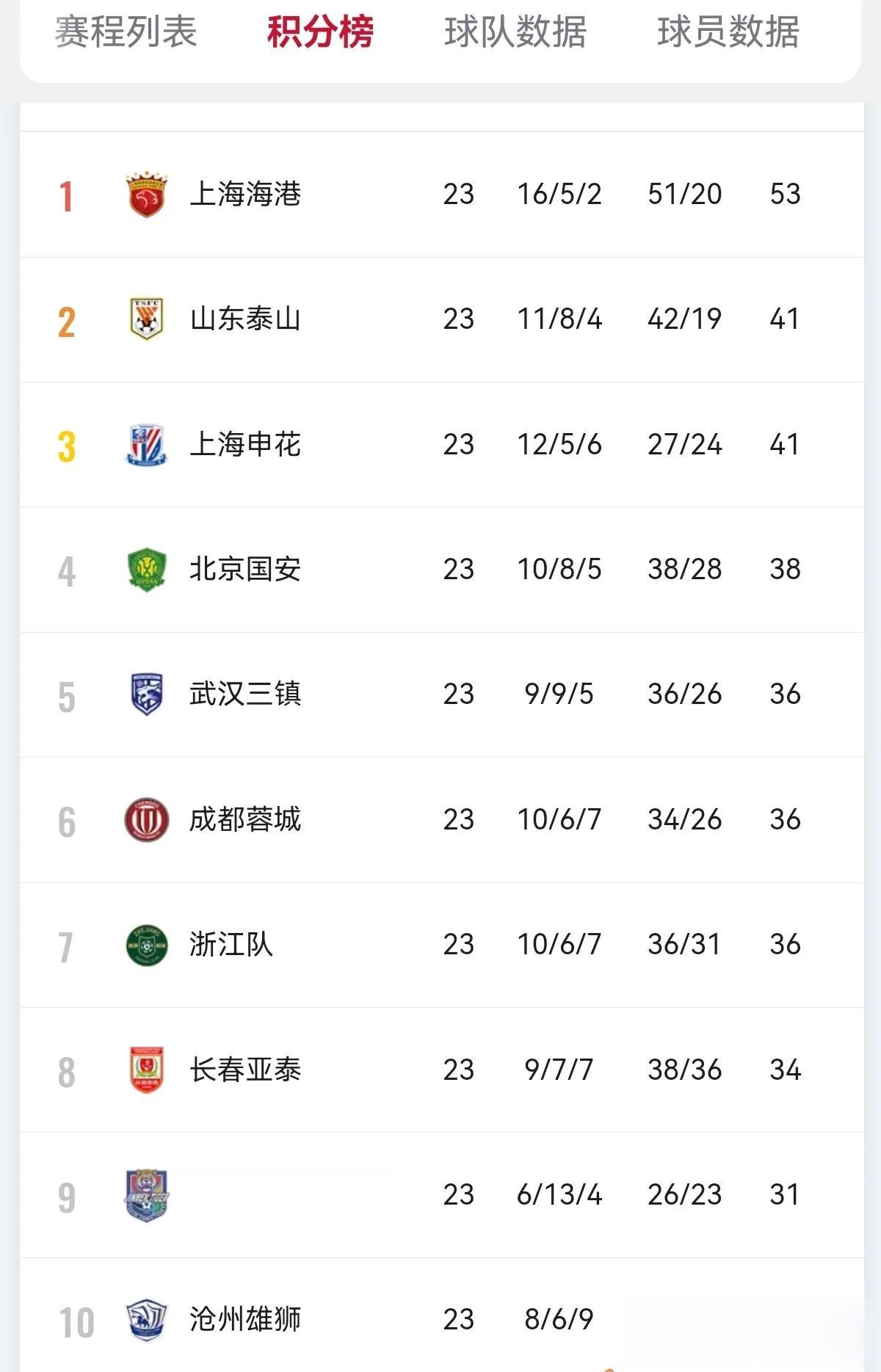881x1372 pixels.
Task: Open the 赛程列表 tab
Action: click(126, 32)
